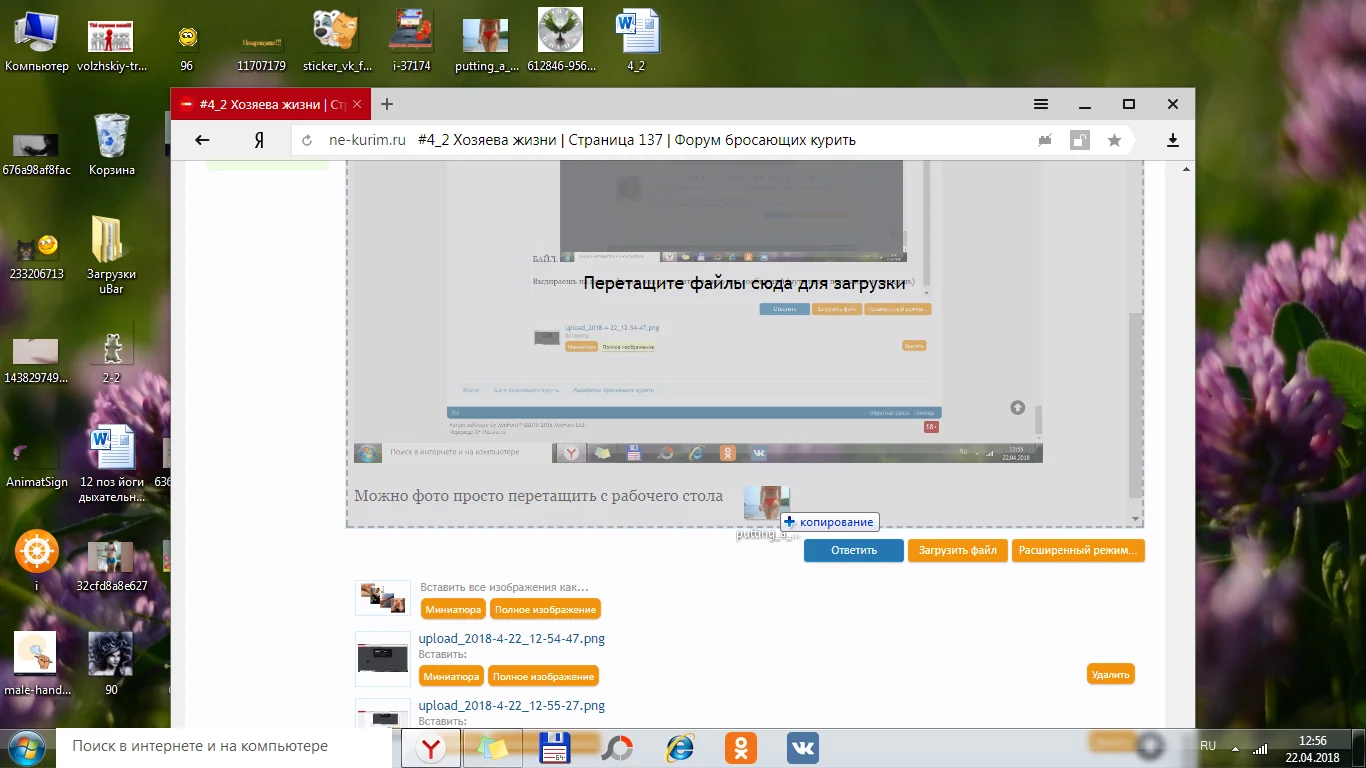The image size is (1366, 768).
Task: Click the padlock protection icon in address bar
Action: tap(1080, 140)
